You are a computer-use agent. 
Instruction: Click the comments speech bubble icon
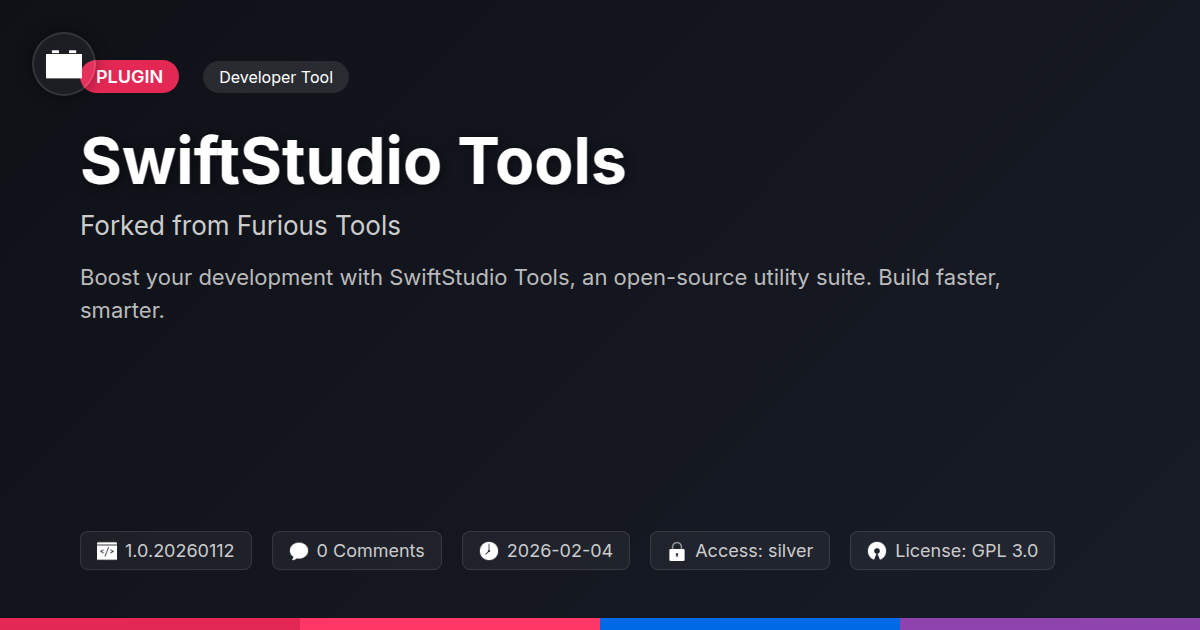299,551
